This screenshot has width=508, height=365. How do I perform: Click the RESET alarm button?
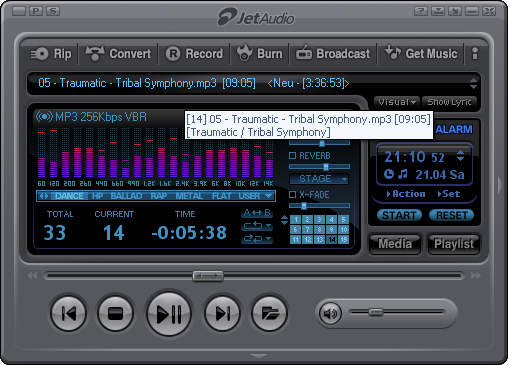451,215
